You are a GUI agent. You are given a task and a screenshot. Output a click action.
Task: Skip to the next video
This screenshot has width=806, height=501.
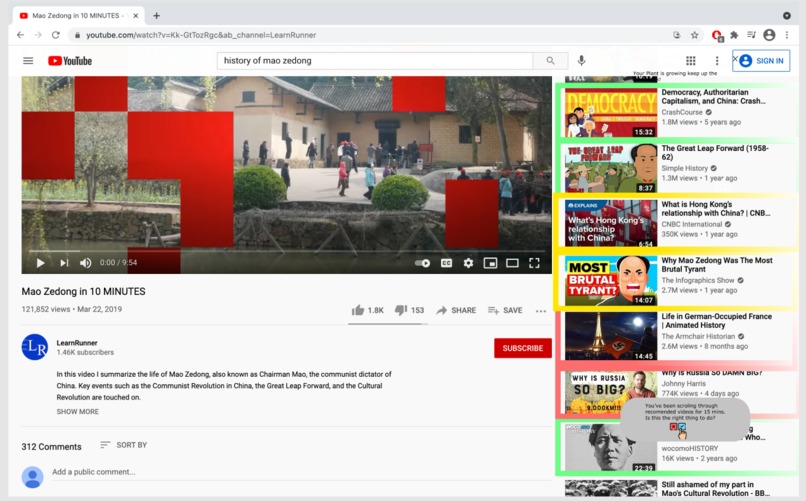pos(64,263)
